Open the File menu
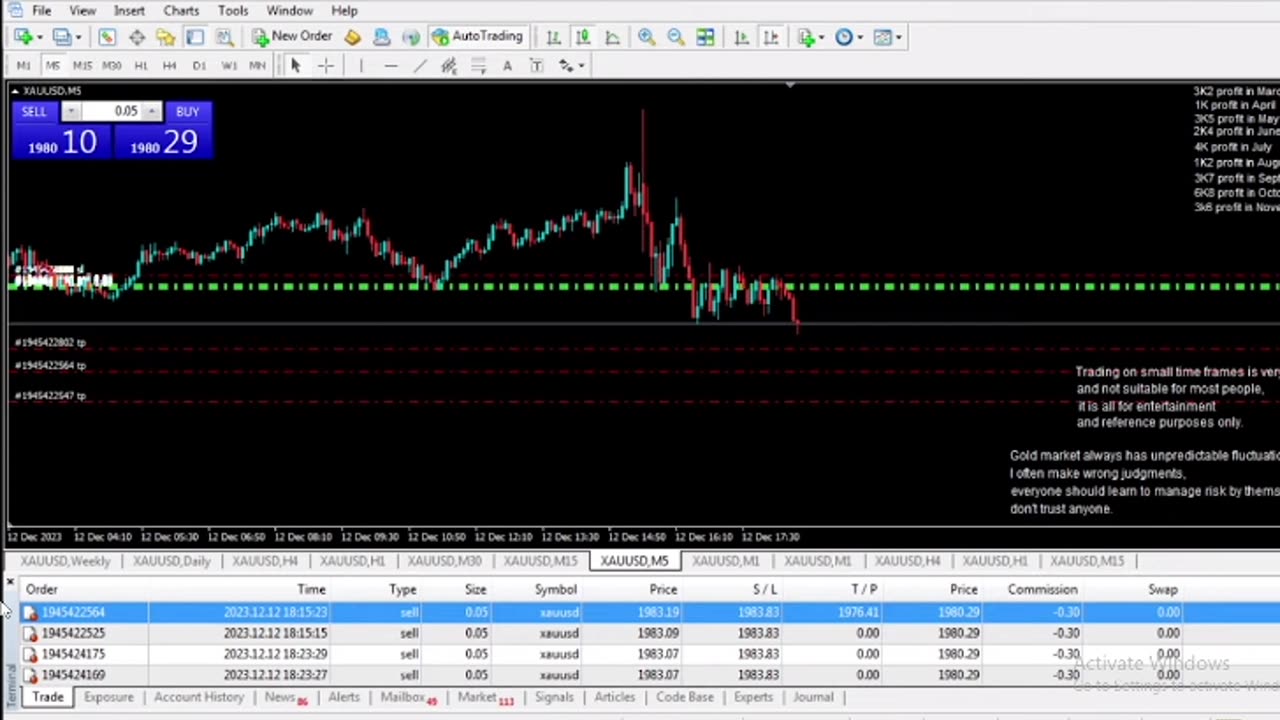 (41, 10)
